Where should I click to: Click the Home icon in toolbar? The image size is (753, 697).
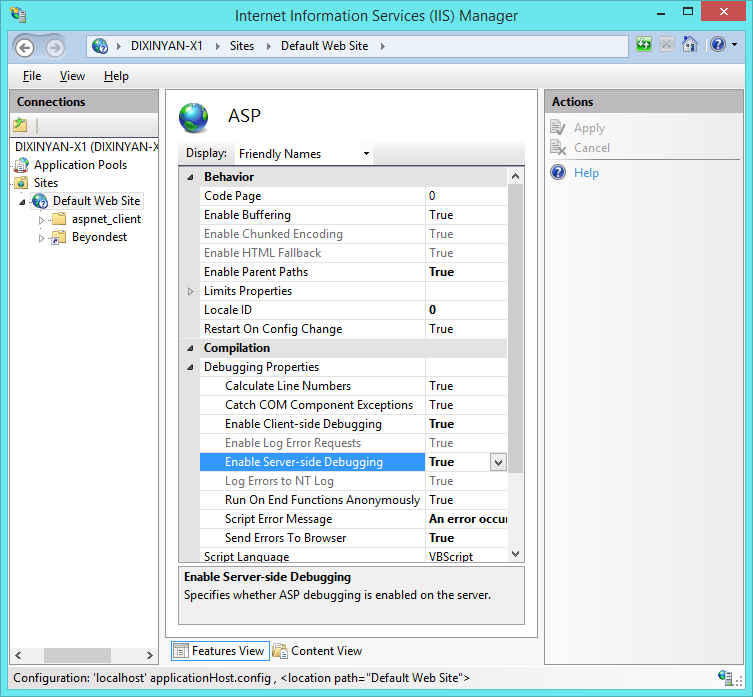pos(690,45)
